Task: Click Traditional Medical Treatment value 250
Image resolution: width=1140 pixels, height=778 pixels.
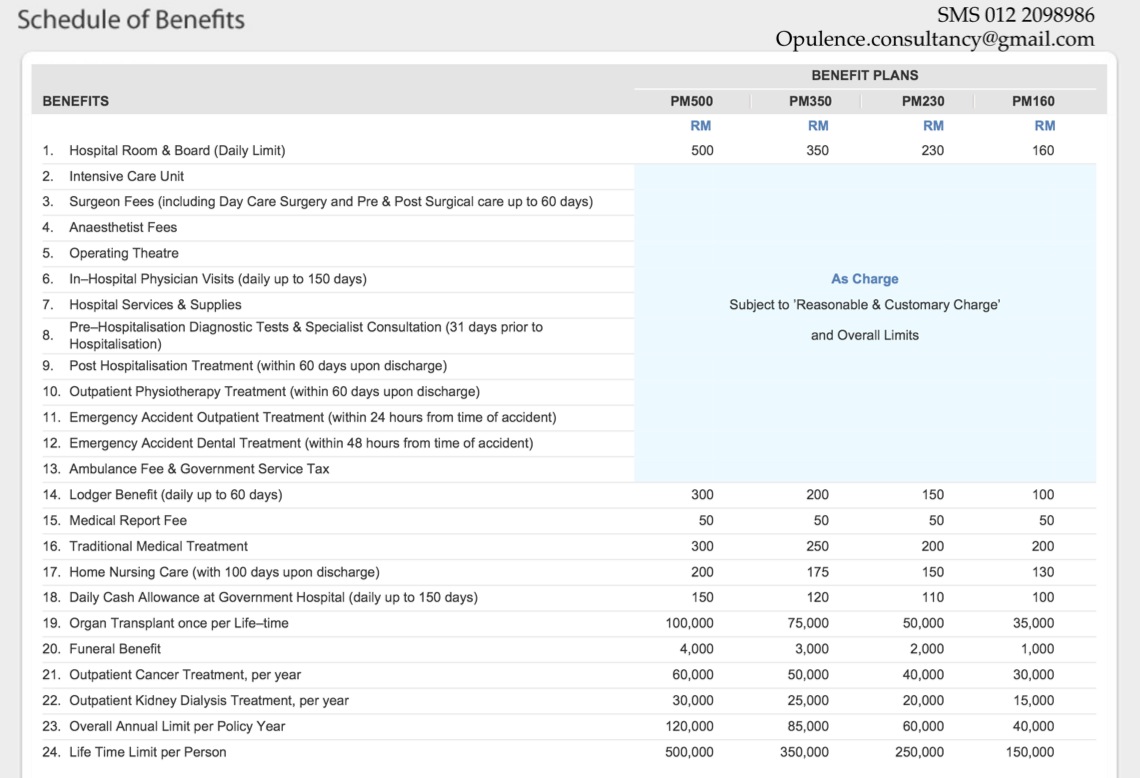Action: (817, 546)
